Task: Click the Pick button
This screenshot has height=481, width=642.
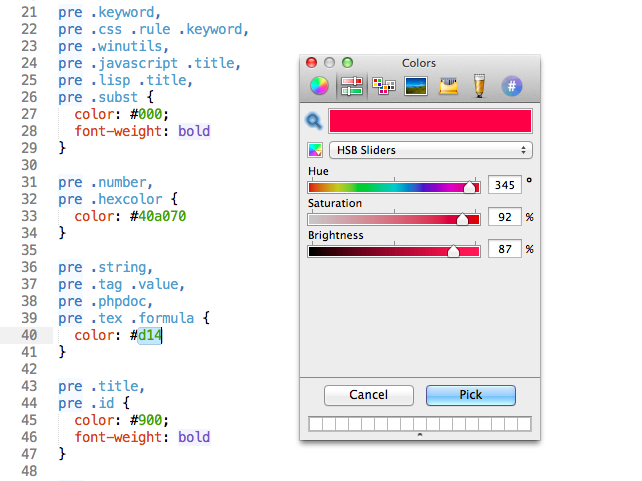Action: 470,395
